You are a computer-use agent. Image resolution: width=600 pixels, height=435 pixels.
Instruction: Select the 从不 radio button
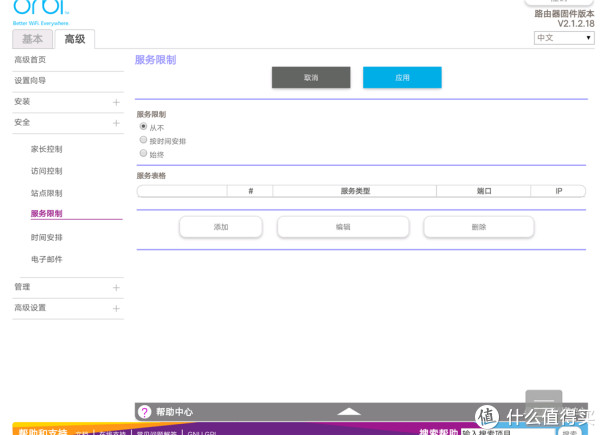point(143,127)
